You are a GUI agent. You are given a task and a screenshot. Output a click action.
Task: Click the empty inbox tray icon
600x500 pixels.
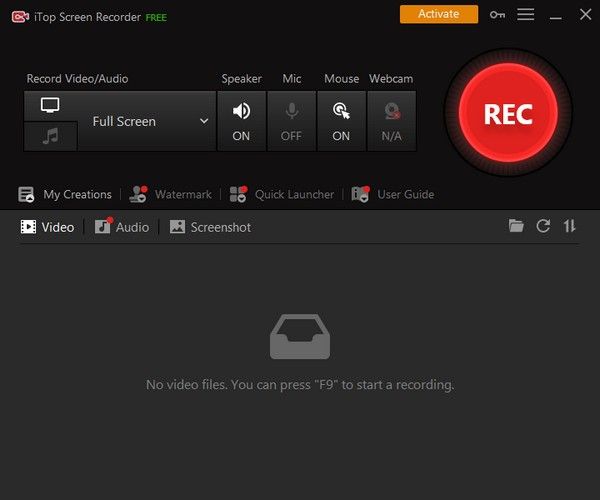[x=300, y=337]
